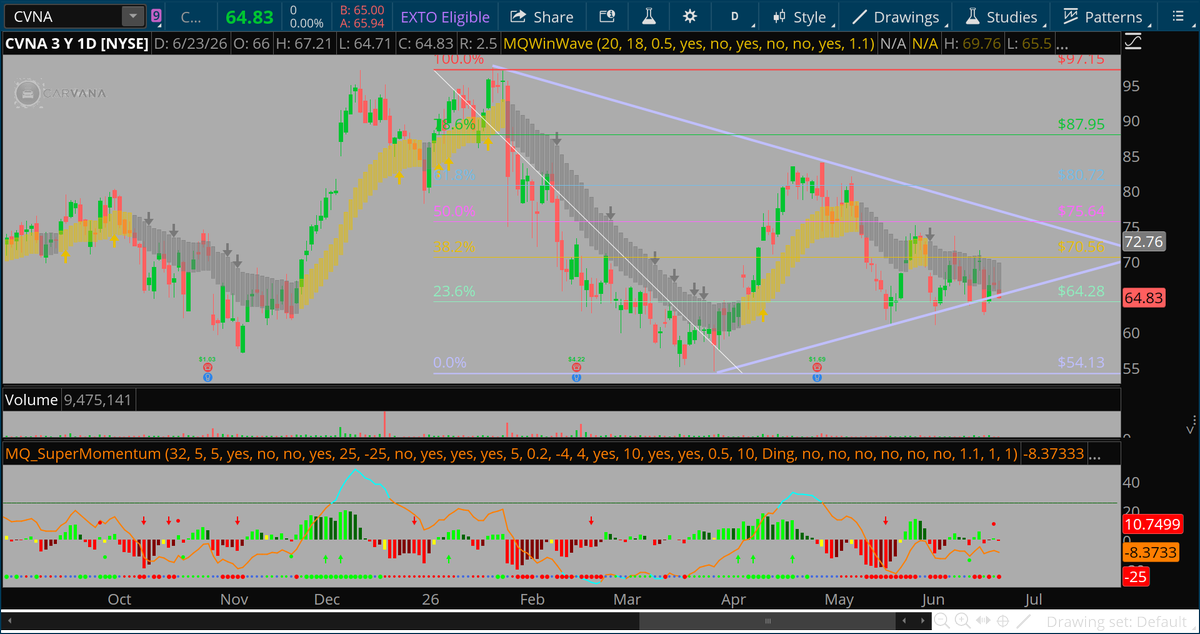Click the $54.13 Fibonacci level label
This screenshot has height=634, width=1200.
click(x=1081, y=363)
